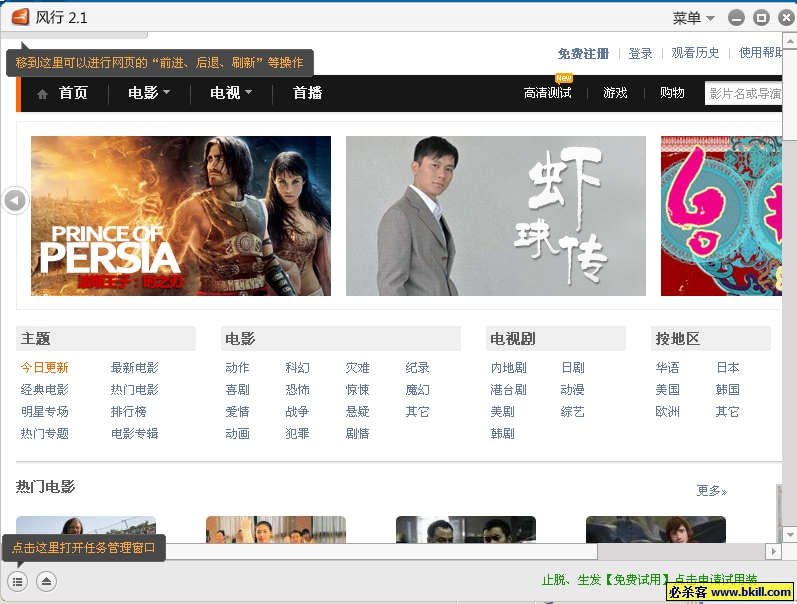
Task: Select 港台剧 under 电视剧
Action: 508,389
